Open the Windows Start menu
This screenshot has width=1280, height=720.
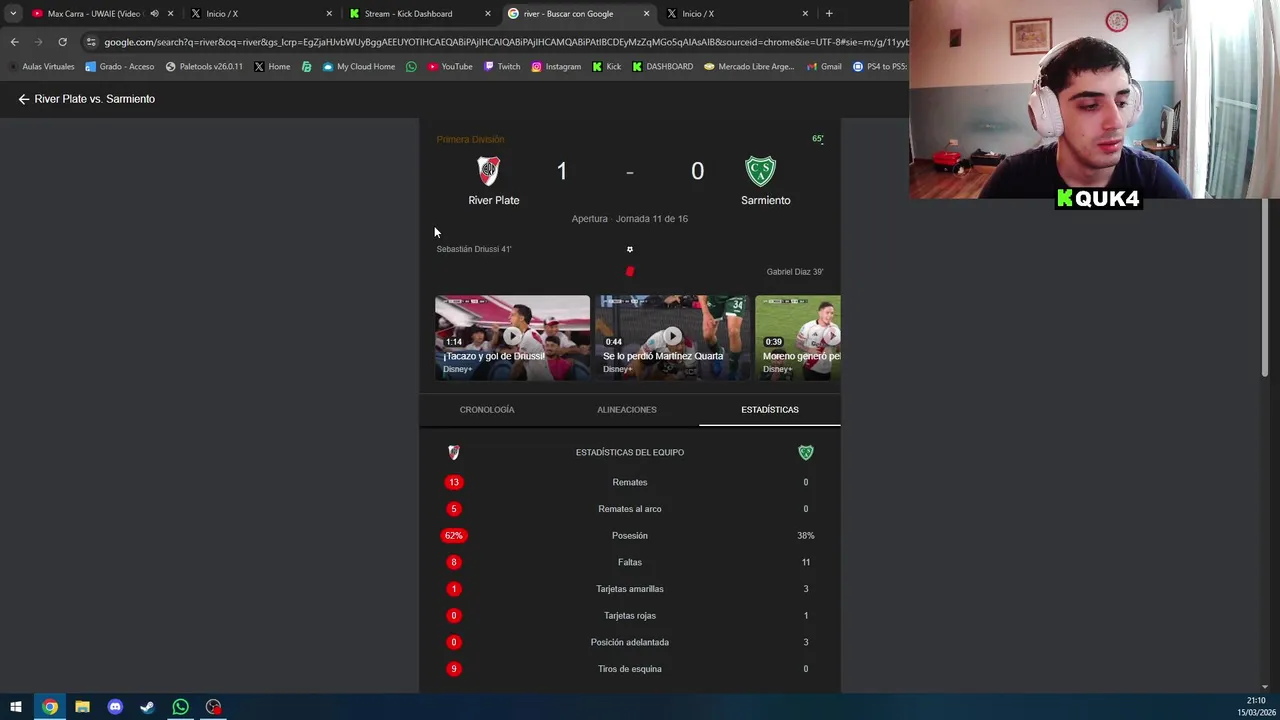coord(16,707)
